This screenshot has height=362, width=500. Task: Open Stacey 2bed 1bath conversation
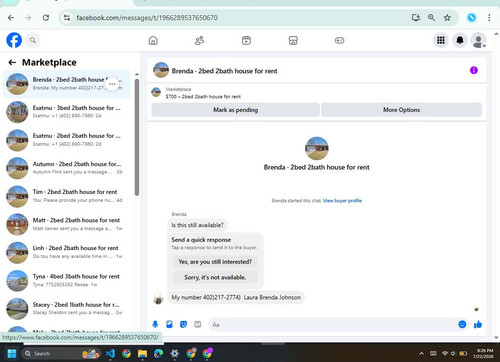tap(67, 309)
